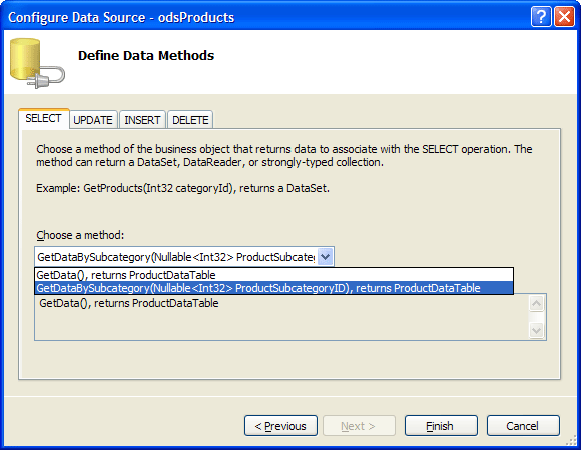Click the window resize grip corner
581x450 pixels.
(571, 440)
